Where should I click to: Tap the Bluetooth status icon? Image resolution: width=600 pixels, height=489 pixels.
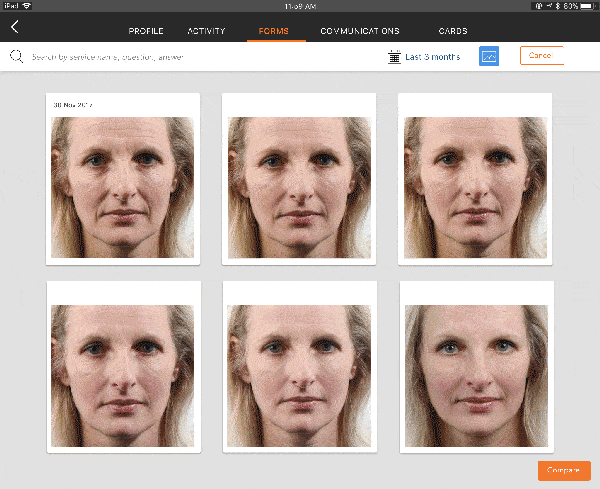click(x=558, y=6)
